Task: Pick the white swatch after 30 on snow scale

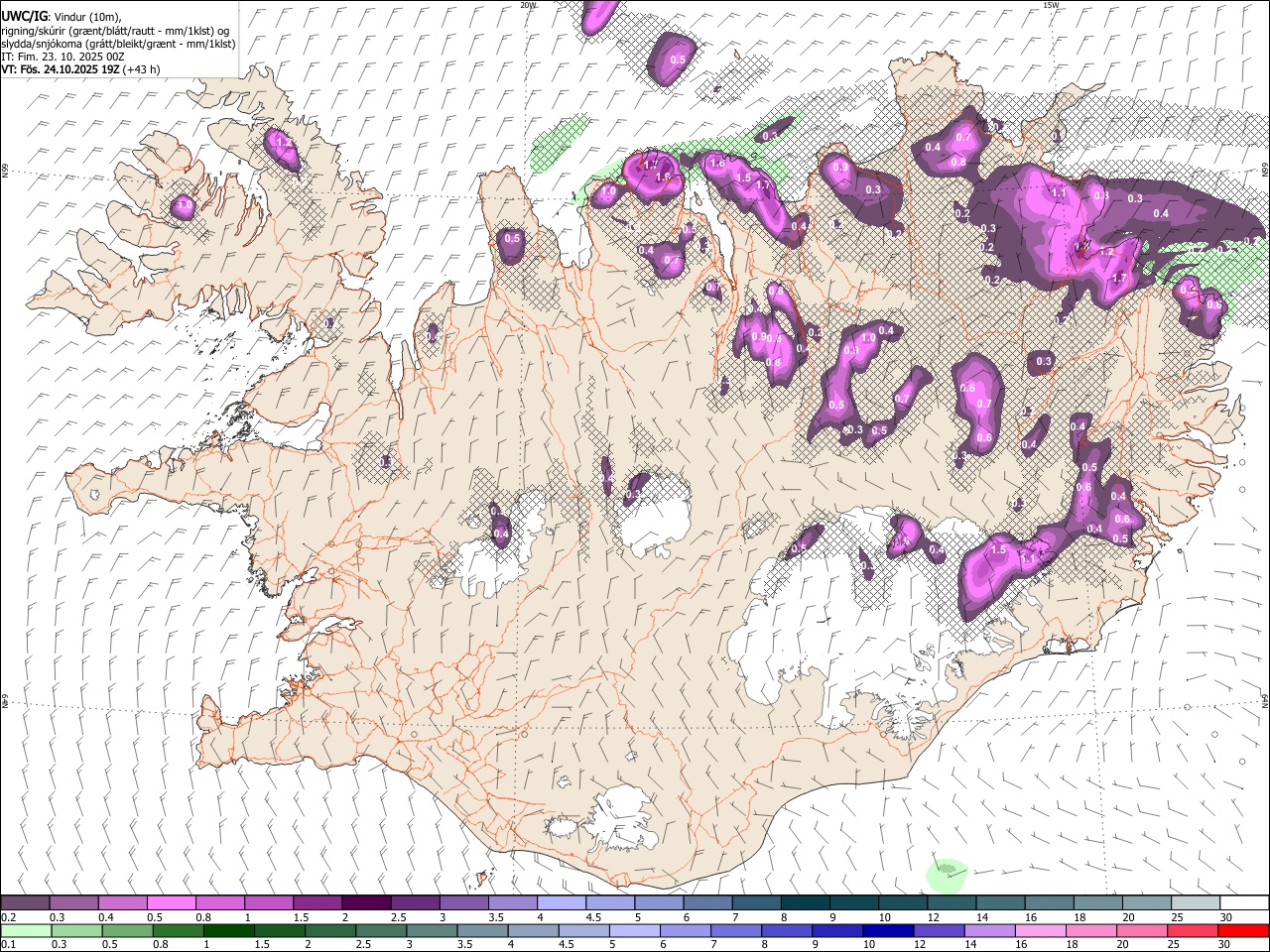Action: tap(1244, 902)
